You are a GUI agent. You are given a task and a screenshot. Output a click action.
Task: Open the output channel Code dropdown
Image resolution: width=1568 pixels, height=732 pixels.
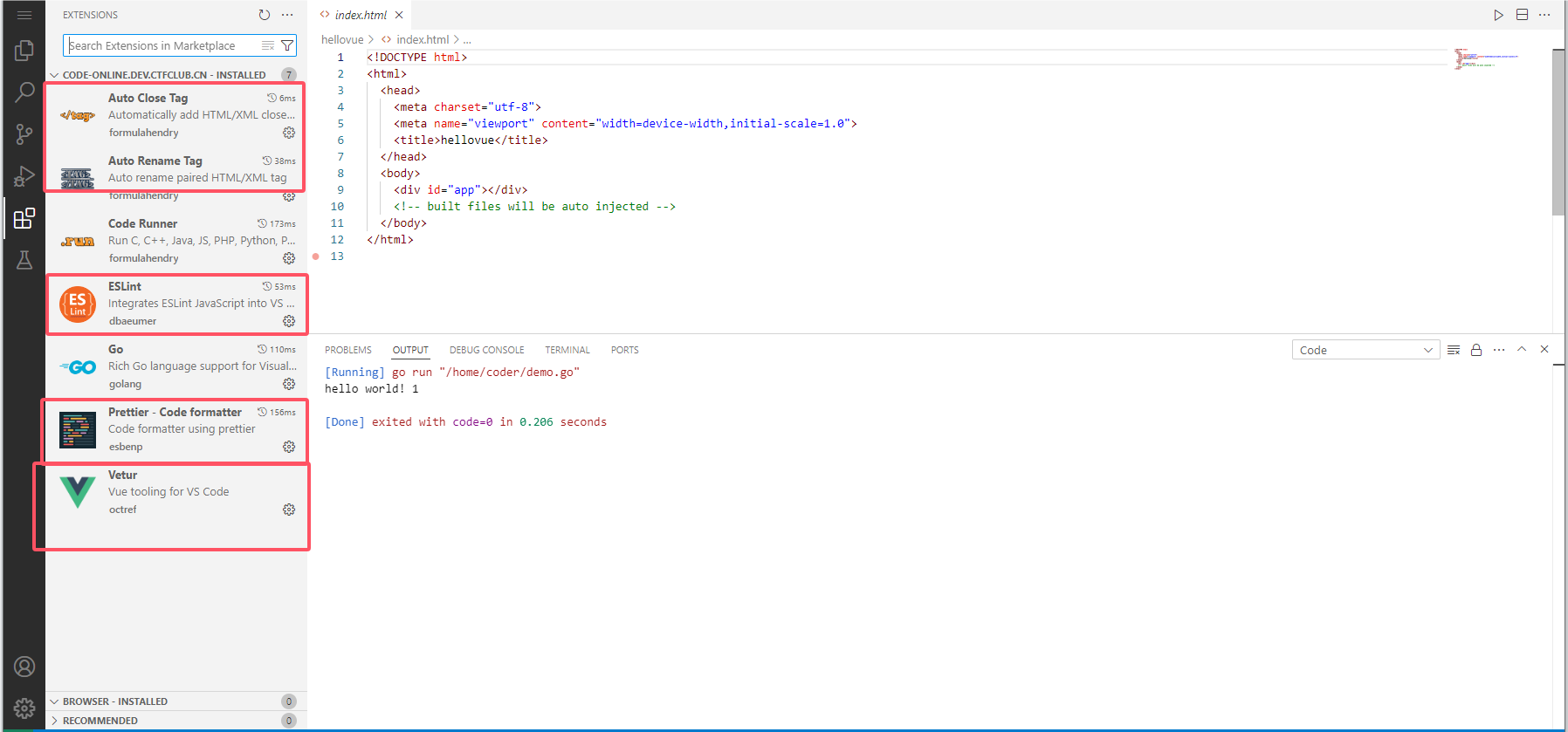click(1365, 350)
